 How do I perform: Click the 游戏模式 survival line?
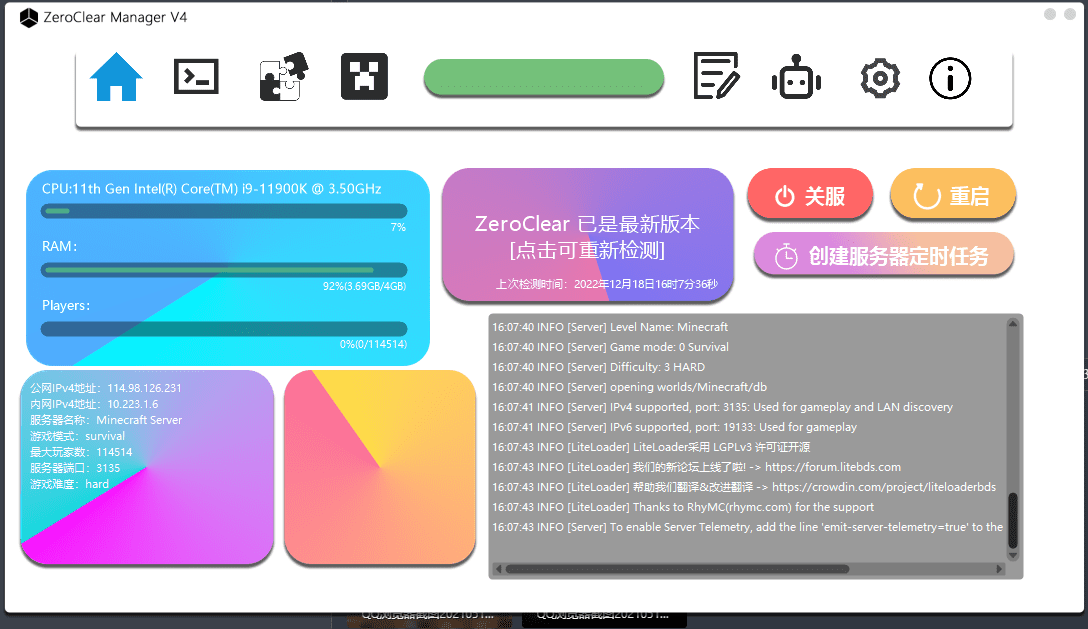click(78, 436)
